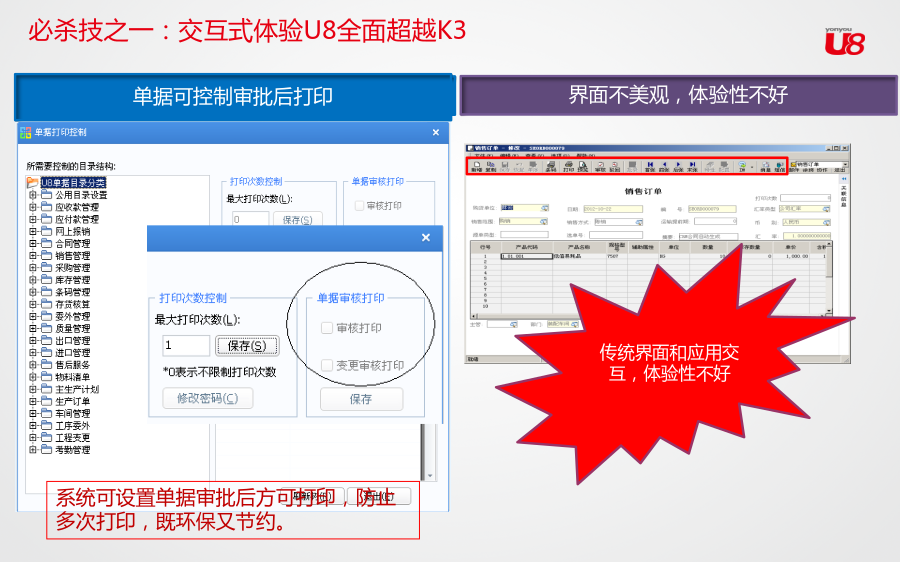Expand the 应付款管理 tree node
900x562 pixels.
coord(33,219)
